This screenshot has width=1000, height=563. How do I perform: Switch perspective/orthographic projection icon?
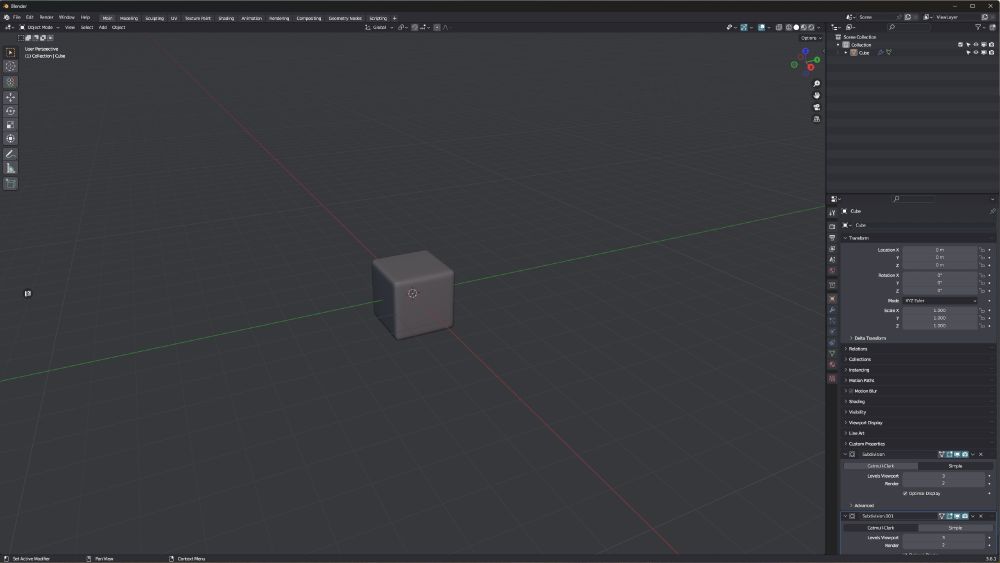pyautogui.click(x=816, y=119)
